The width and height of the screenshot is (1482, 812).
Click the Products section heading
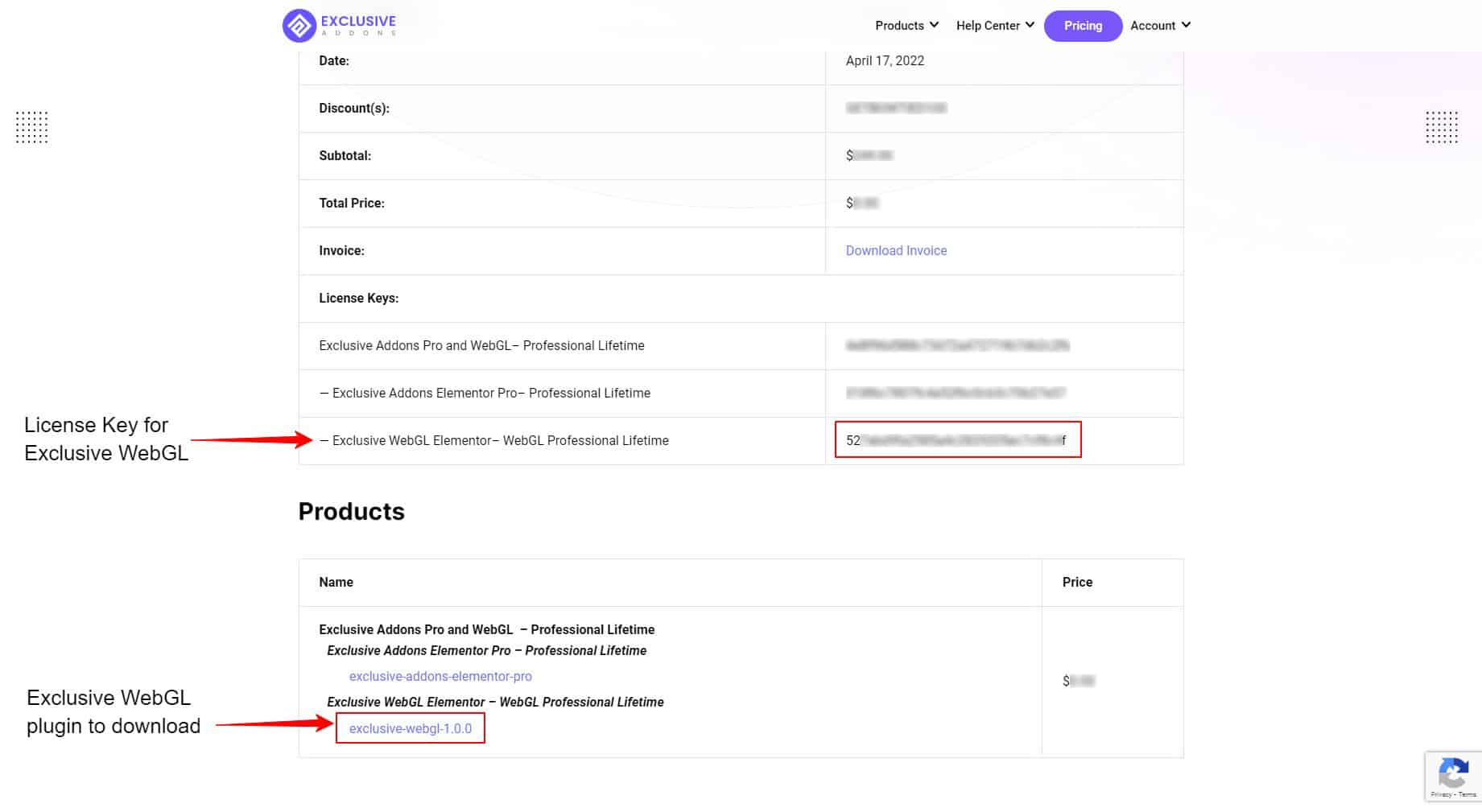[351, 511]
